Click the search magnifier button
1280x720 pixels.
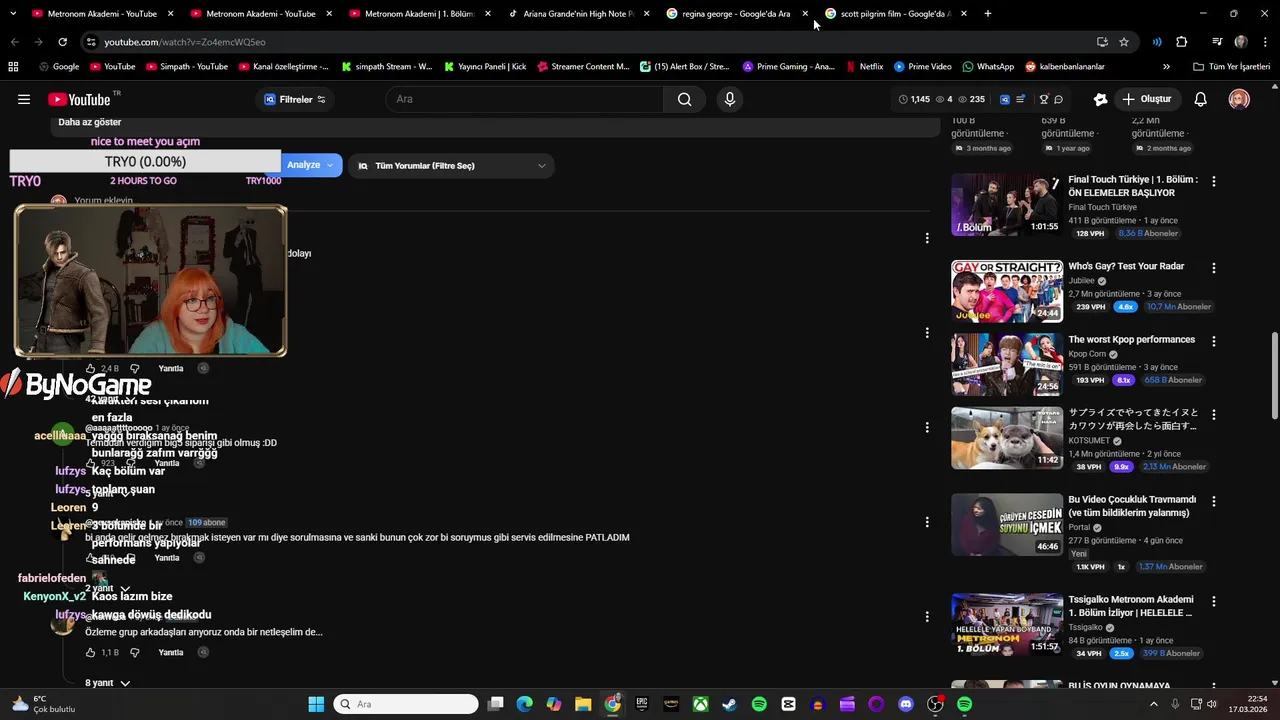point(684,99)
